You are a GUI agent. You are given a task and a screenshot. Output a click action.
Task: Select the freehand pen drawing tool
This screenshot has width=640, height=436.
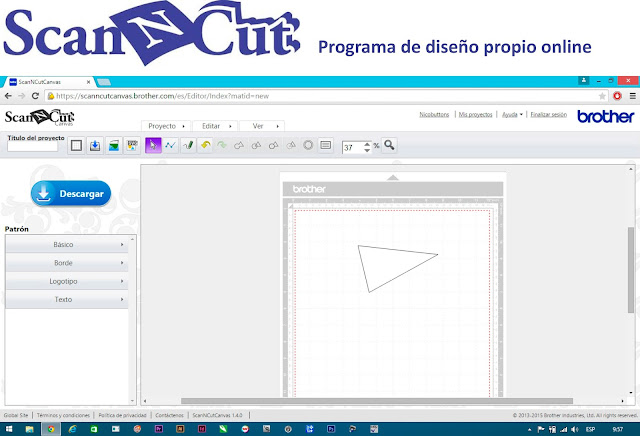click(x=188, y=145)
